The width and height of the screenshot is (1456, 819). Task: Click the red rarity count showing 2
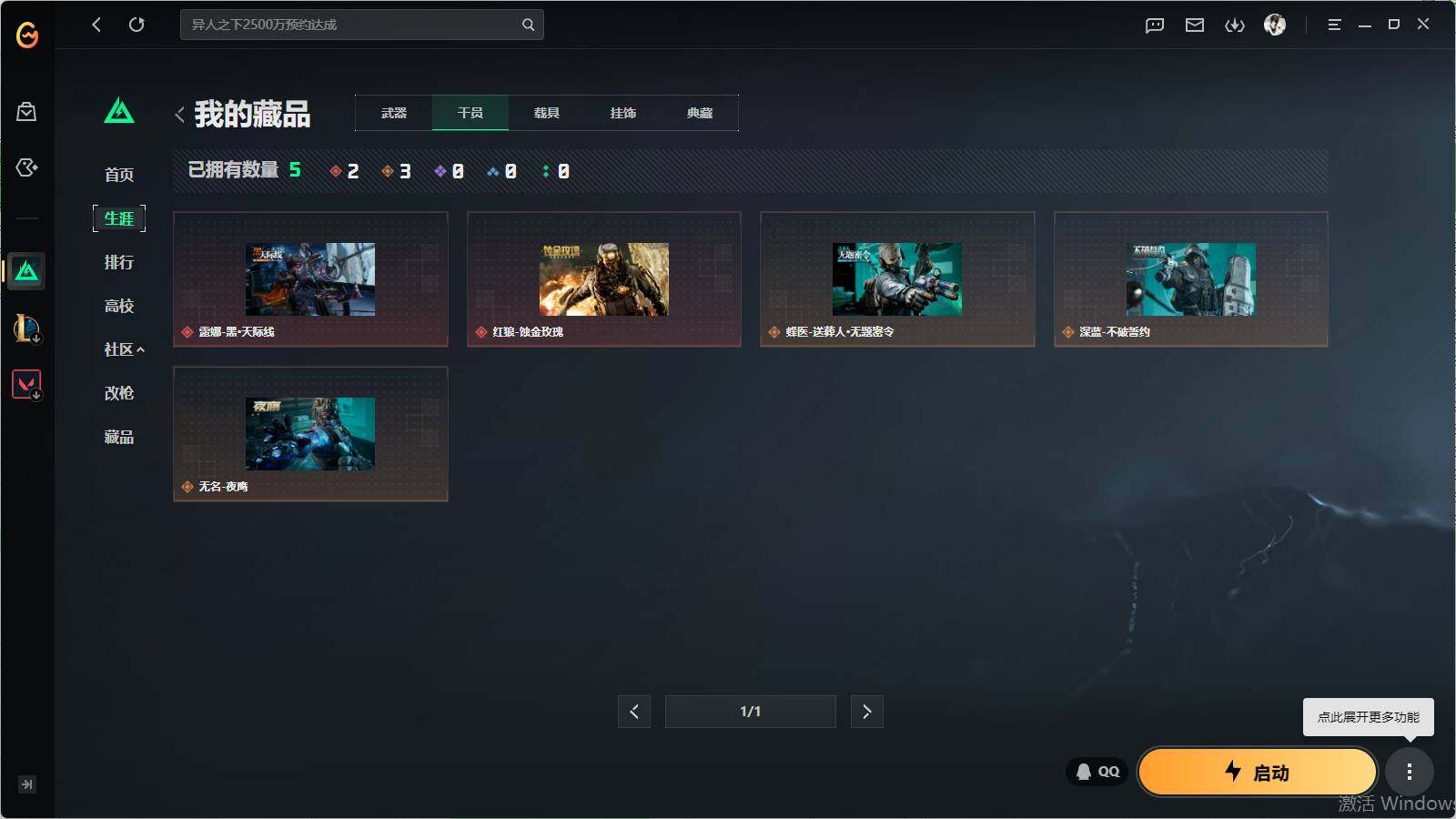[x=345, y=171]
